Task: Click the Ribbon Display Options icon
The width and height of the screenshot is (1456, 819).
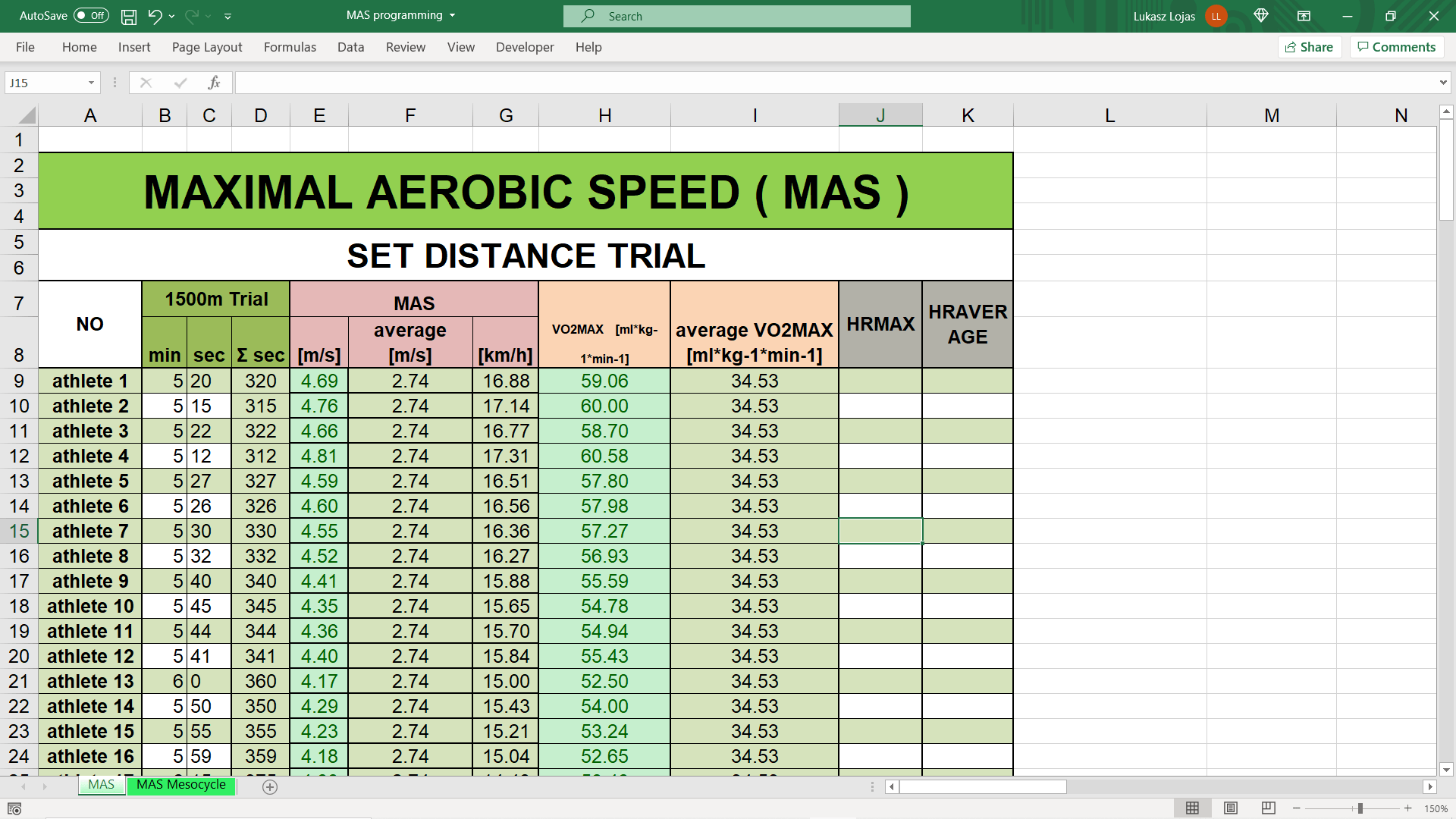Action: click(1304, 16)
